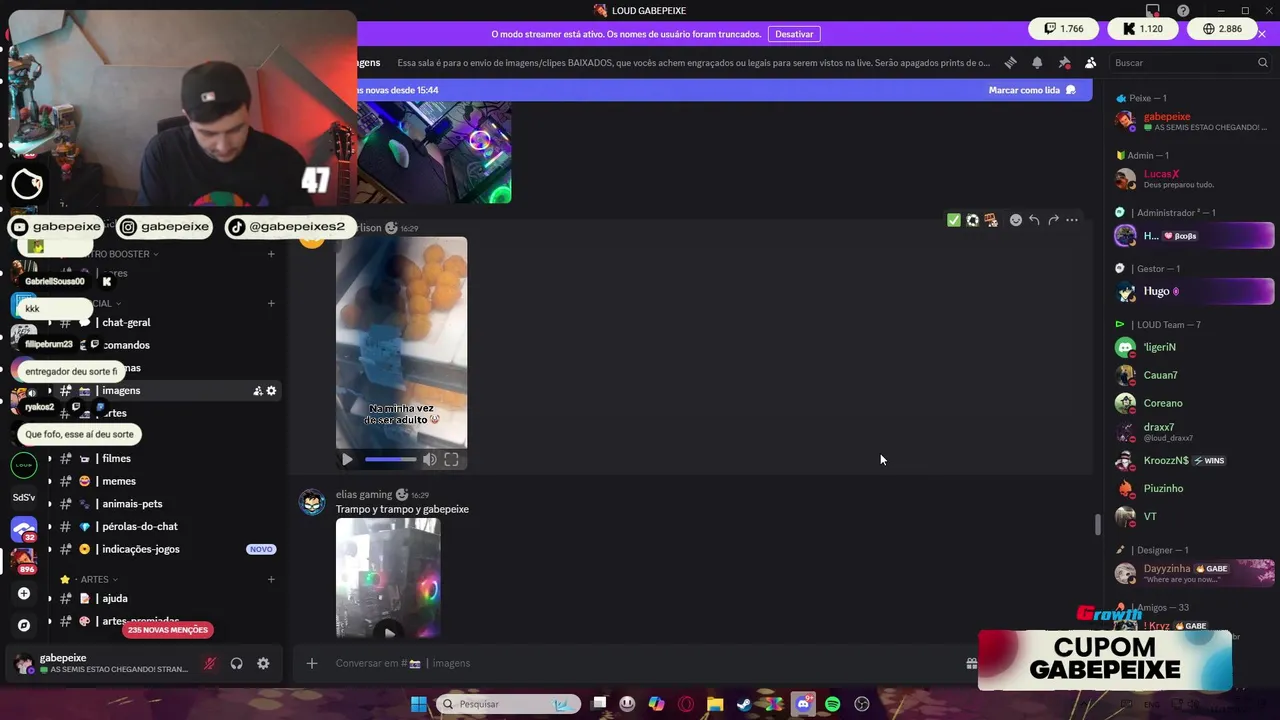Screen dimensions: 1280x720
Task: Expand thread arrow beside filmes channel
Action: 49,458
